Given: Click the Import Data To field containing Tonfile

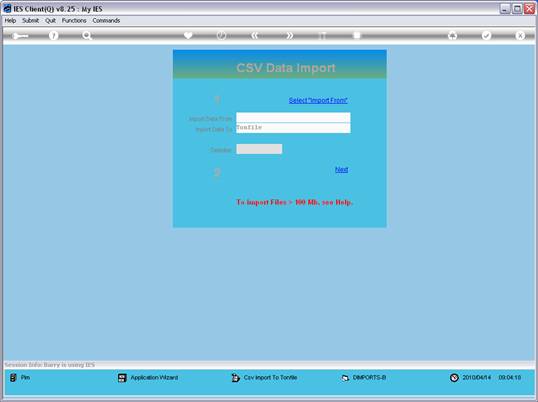Looking at the screenshot, I should coord(293,128).
